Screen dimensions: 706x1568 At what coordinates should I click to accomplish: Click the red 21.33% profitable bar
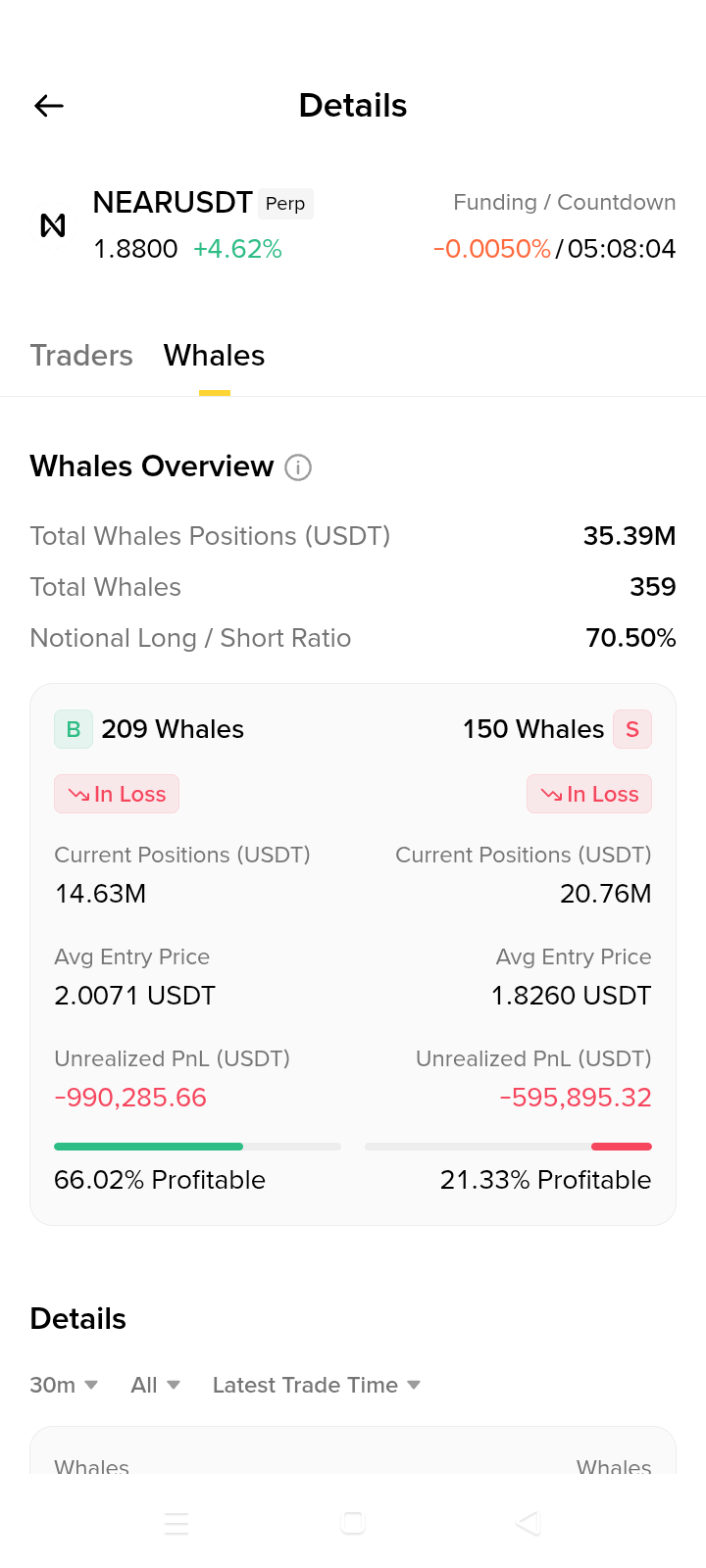(x=622, y=1147)
